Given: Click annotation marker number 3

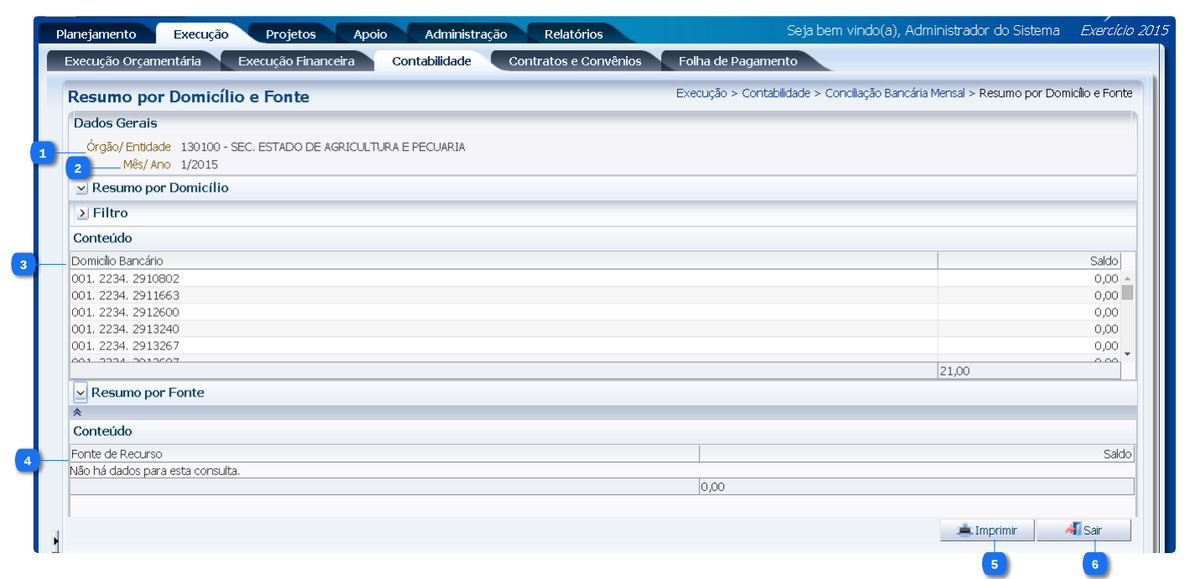Looking at the screenshot, I should 24,265.
